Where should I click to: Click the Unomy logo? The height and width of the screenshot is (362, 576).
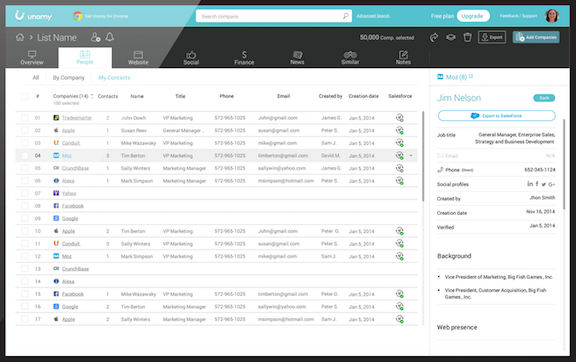(33, 16)
